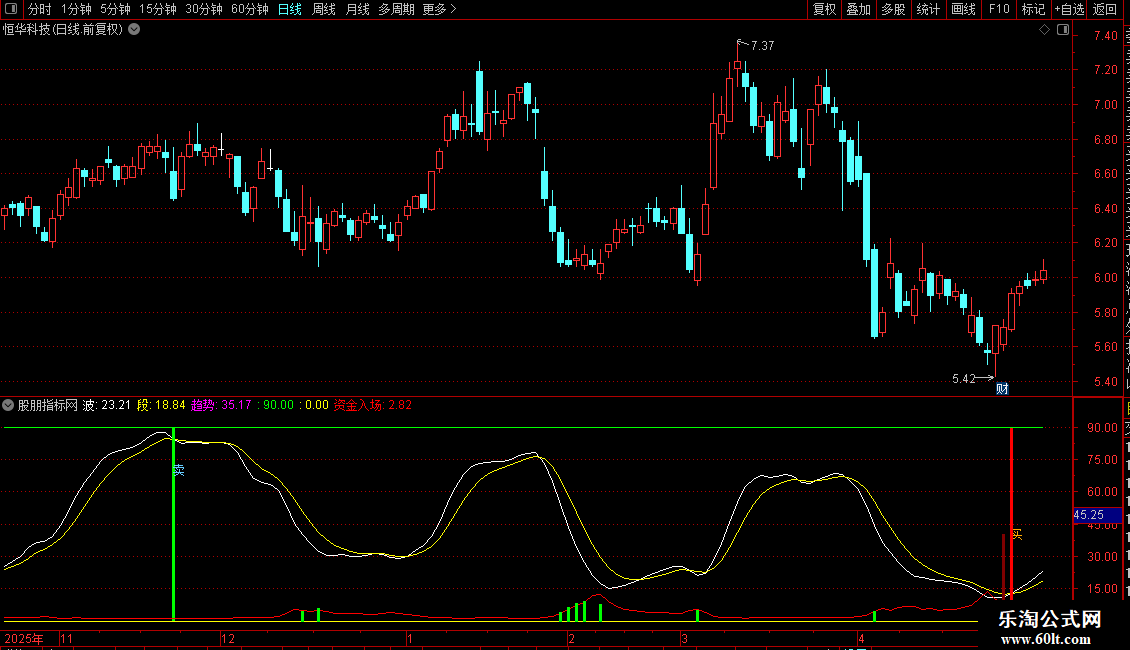Select the 15分钟 period
The width and height of the screenshot is (1130, 650).
point(158,9)
